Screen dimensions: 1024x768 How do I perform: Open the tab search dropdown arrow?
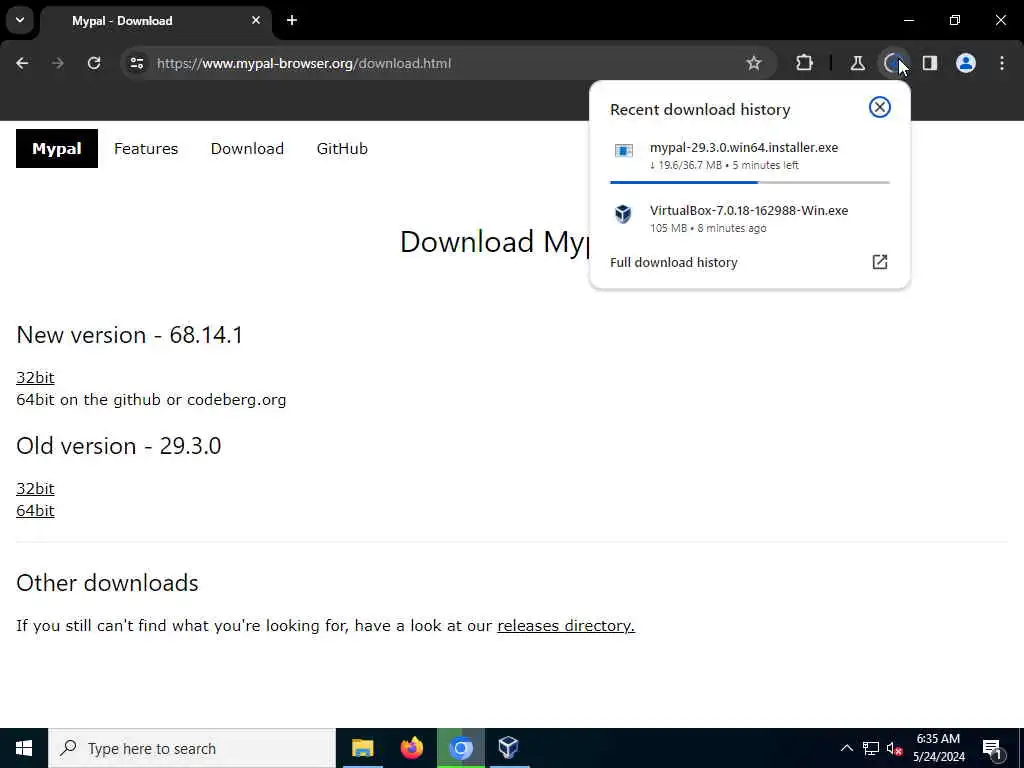[x=20, y=20]
